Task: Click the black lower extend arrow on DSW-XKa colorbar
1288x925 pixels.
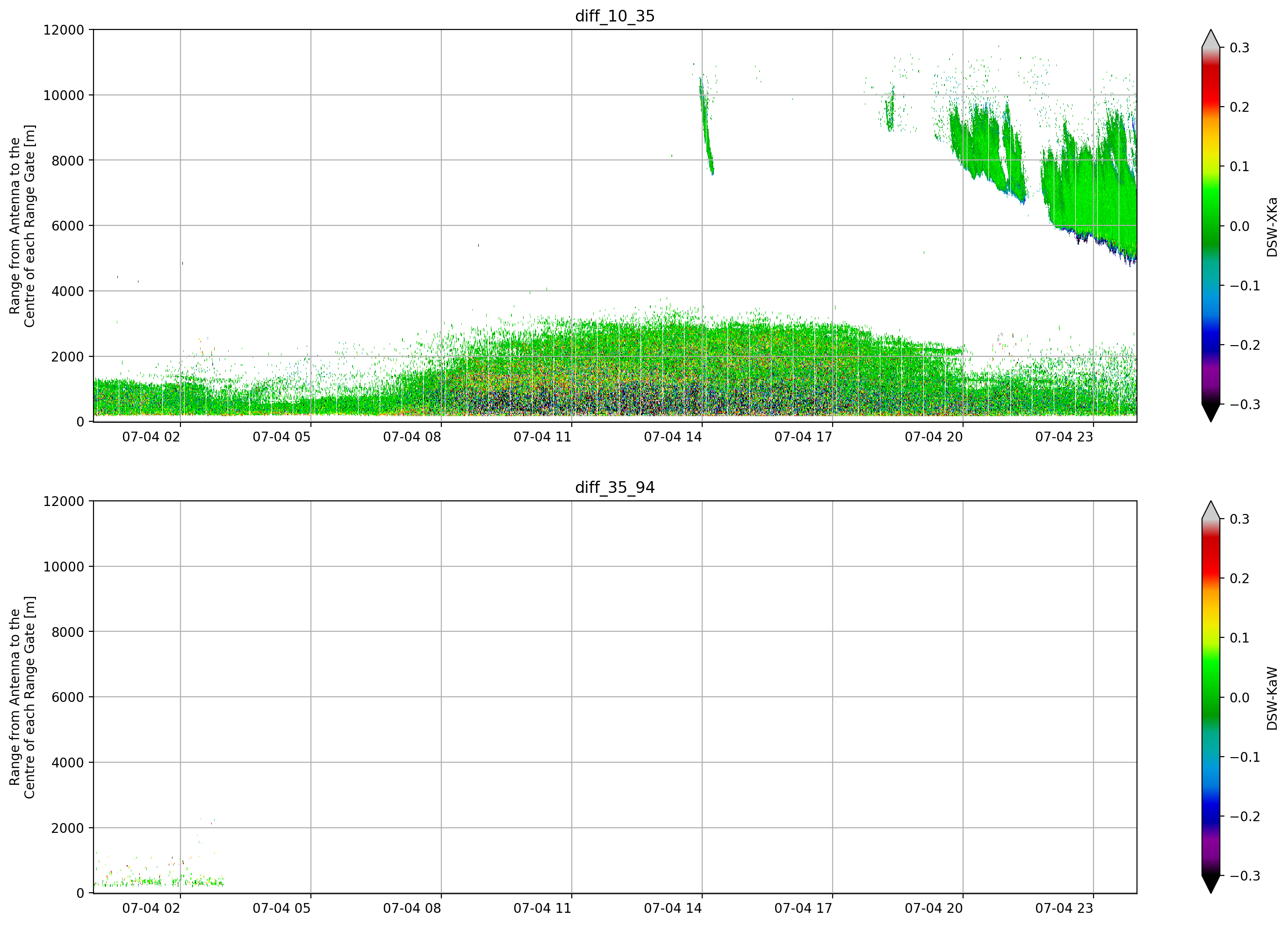Action: [1211, 413]
